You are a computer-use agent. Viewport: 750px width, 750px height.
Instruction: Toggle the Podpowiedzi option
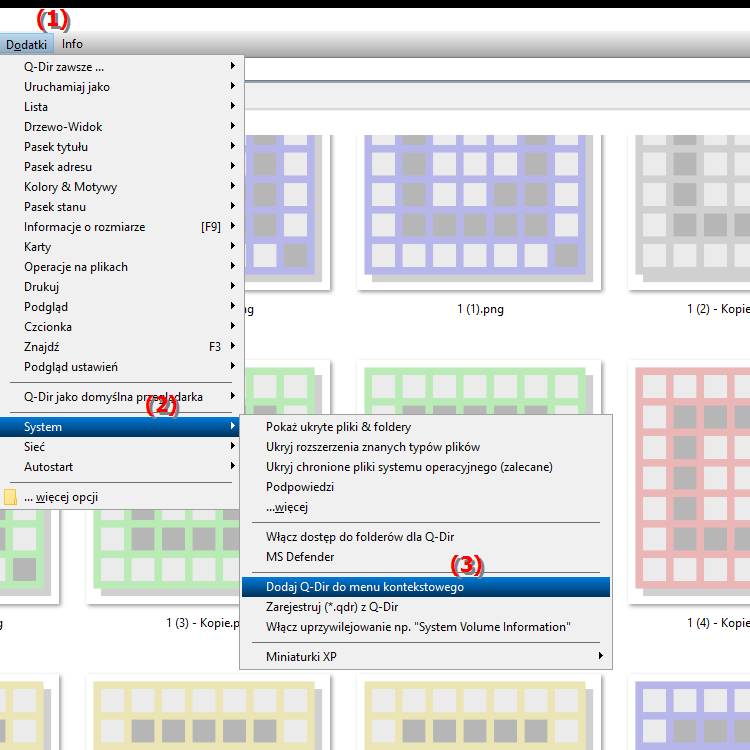click(426, 487)
